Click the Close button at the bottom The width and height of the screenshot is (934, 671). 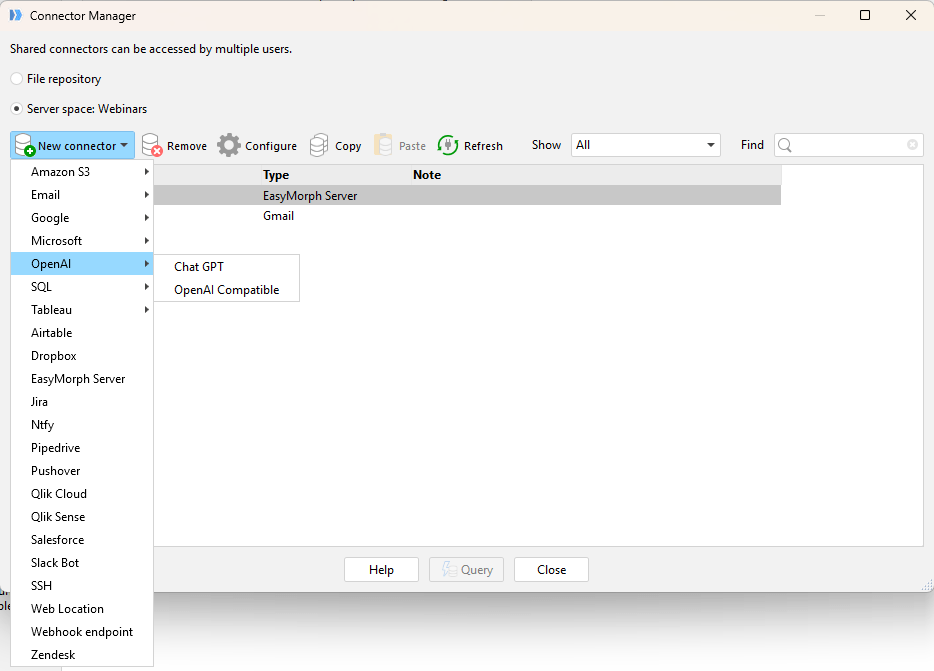click(552, 570)
